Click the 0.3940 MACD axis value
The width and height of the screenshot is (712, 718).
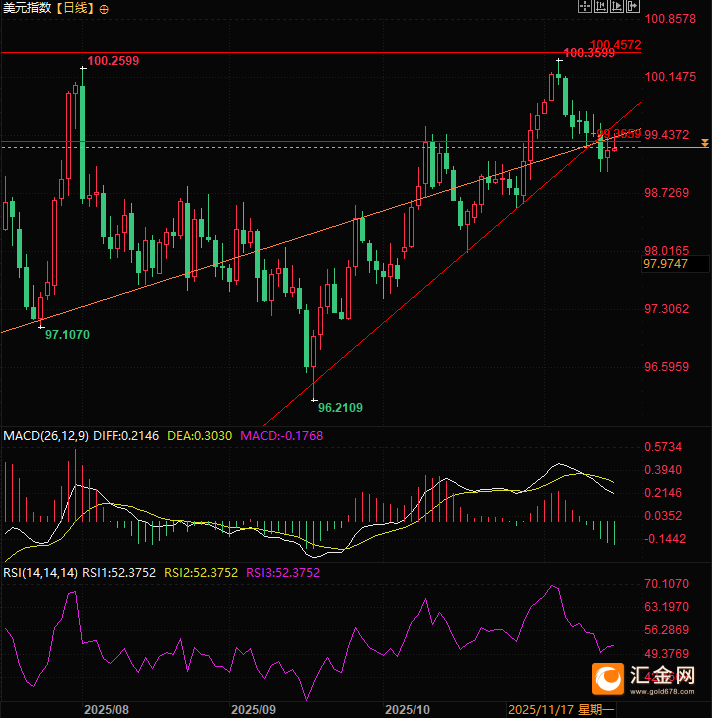pos(663,470)
